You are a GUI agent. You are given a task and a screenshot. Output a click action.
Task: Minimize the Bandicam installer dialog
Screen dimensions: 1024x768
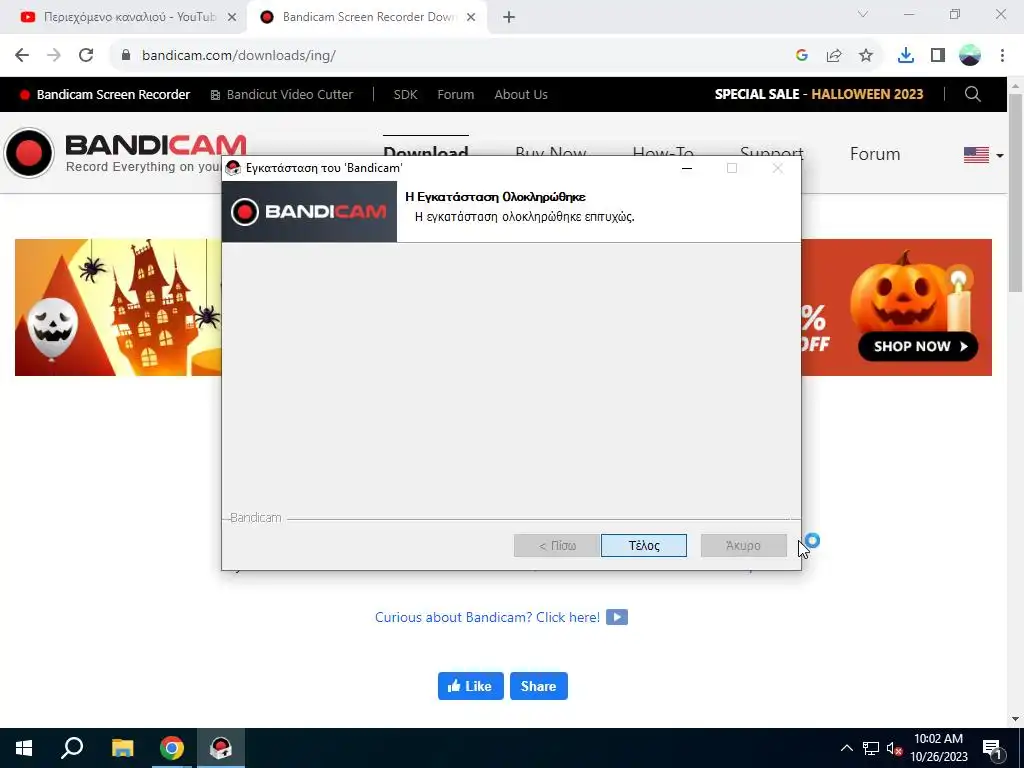click(686, 168)
